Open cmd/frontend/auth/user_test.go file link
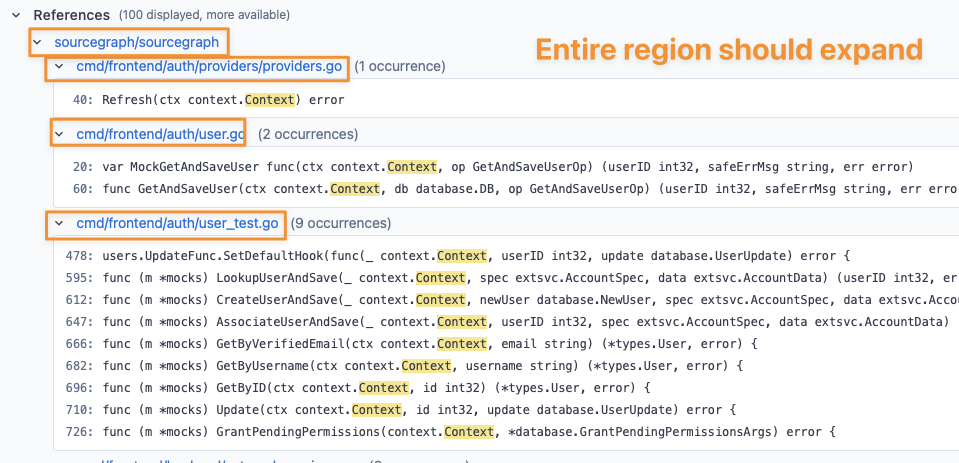The width and height of the screenshot is (959, 463). tap(177, 224)
